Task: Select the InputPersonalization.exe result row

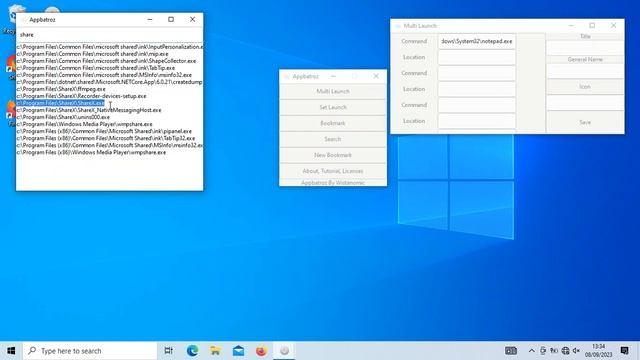Action: (109, 47)
